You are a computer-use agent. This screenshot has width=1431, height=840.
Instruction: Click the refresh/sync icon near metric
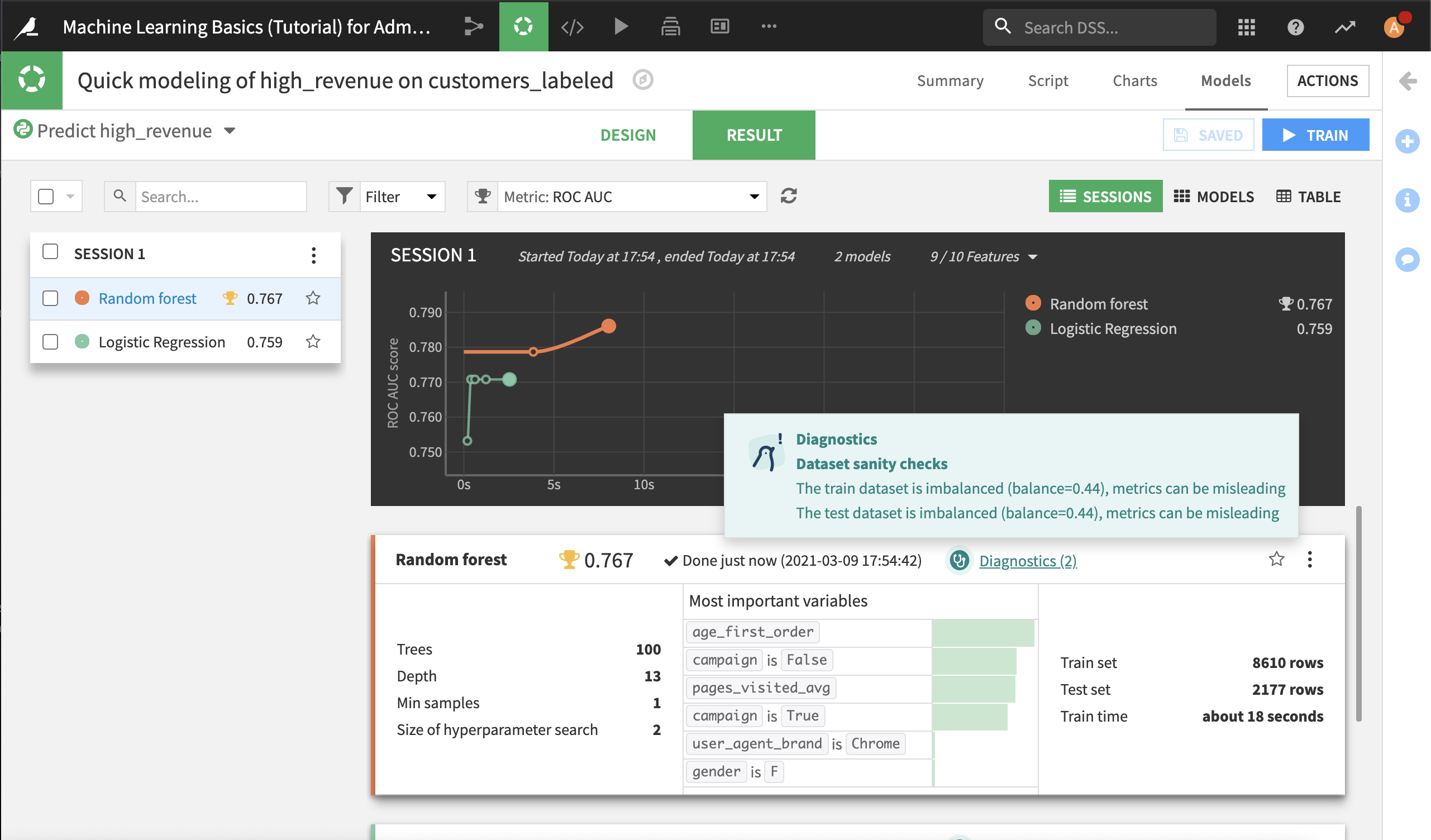click(x=789, y=196)
